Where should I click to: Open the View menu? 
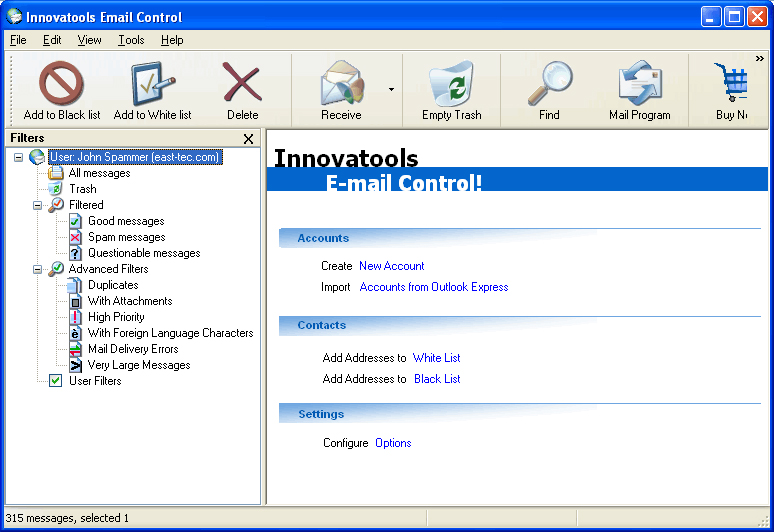coord(89,40)
